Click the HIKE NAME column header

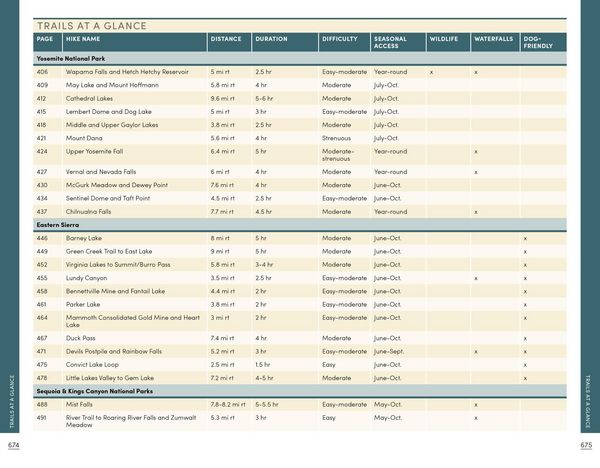tap(83, 39)
